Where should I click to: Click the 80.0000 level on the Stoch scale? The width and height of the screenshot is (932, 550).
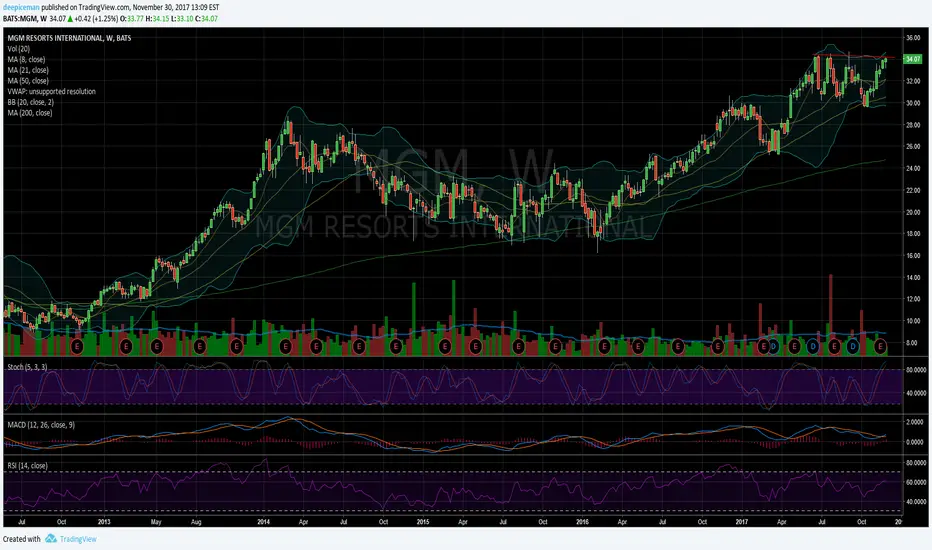915,370
